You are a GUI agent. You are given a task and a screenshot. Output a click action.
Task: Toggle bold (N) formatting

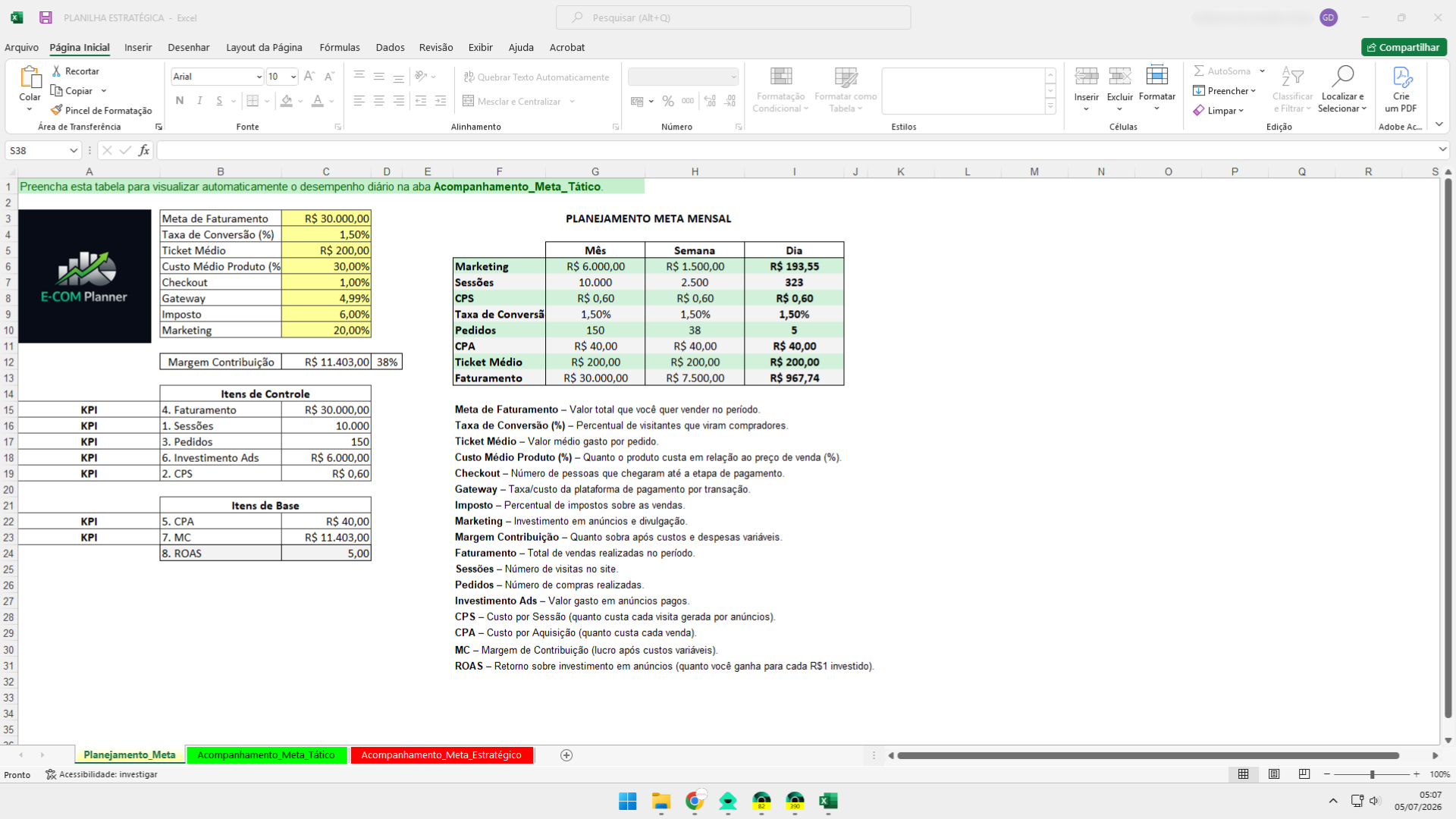[180, 101]
